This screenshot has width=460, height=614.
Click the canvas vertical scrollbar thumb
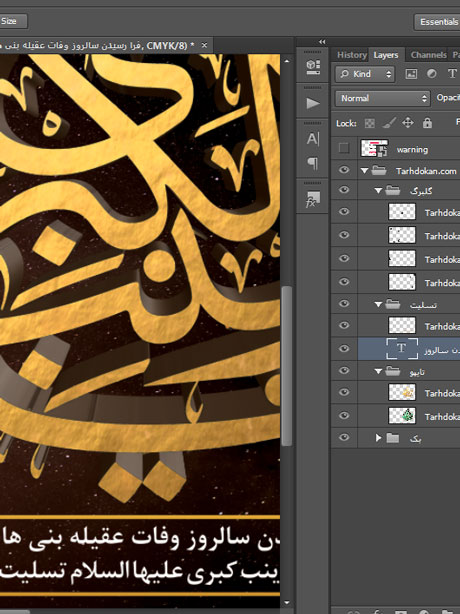point(287,366)
